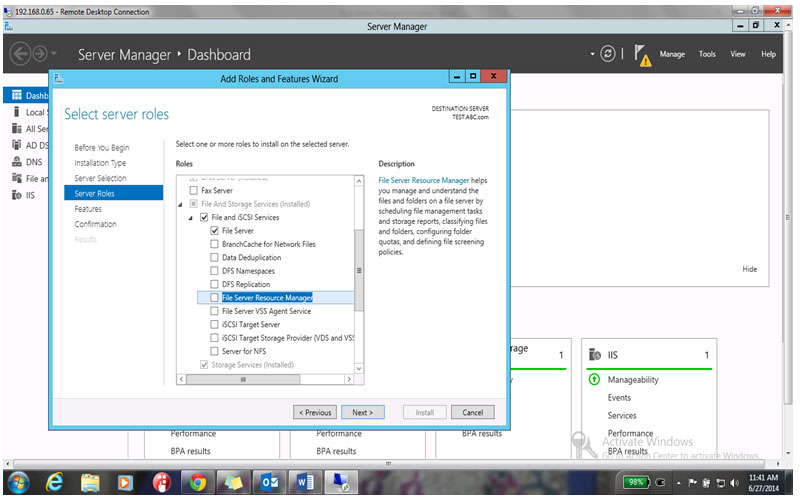
Task: Check File Server Resource Manager
Action: (x=214, y=297)
